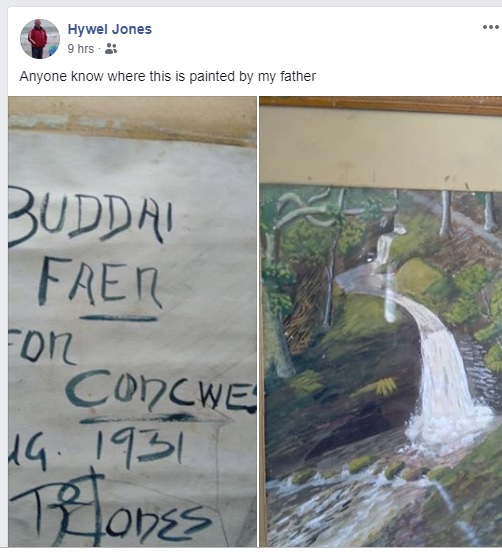Click the CONCWES handwritten word

(162, 391)
